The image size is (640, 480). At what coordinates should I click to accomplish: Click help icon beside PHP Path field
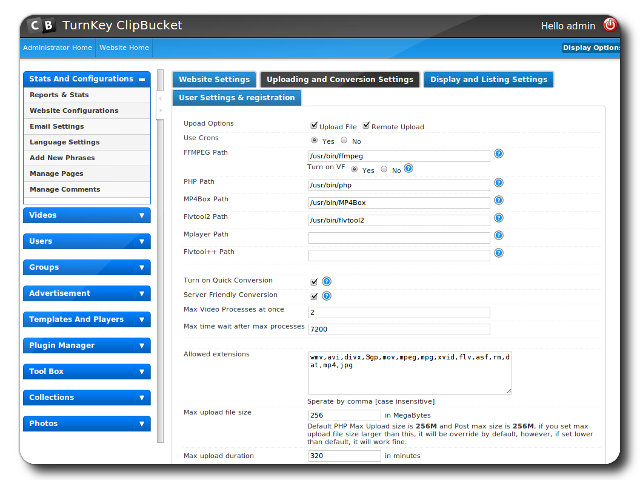click(x=498, y=184)
